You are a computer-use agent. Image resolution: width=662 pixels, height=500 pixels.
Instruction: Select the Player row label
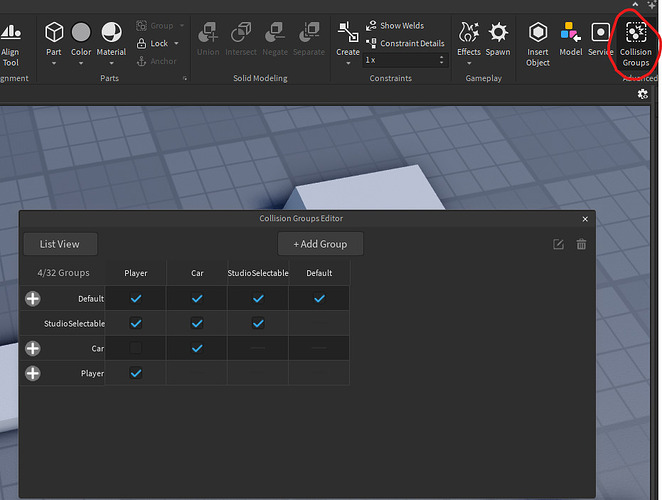point(92,373)
